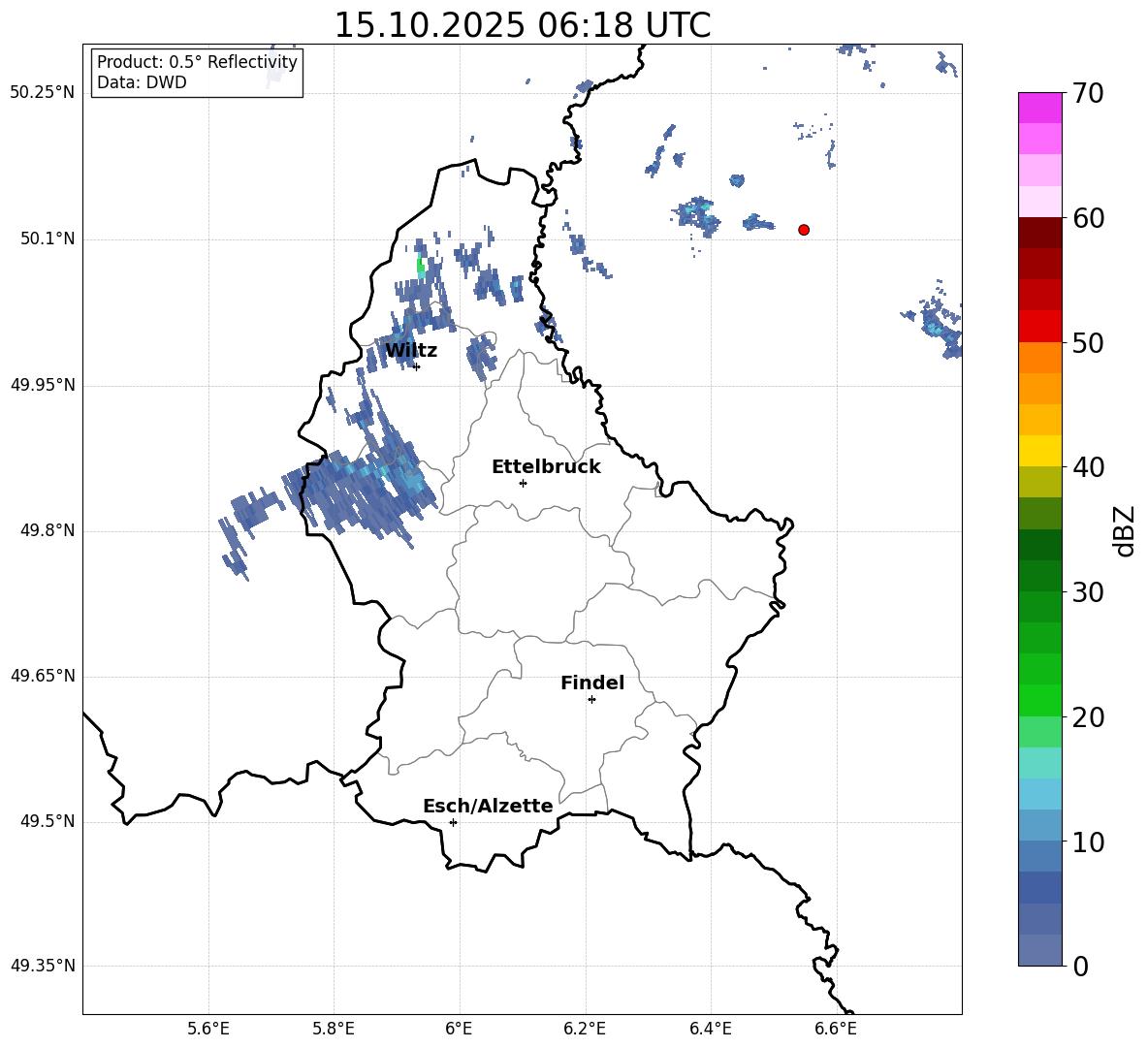This screenshot has height=1048, width=1148.
Task: Click the cross marker below Ettelbruck
Action: (523, 483)
